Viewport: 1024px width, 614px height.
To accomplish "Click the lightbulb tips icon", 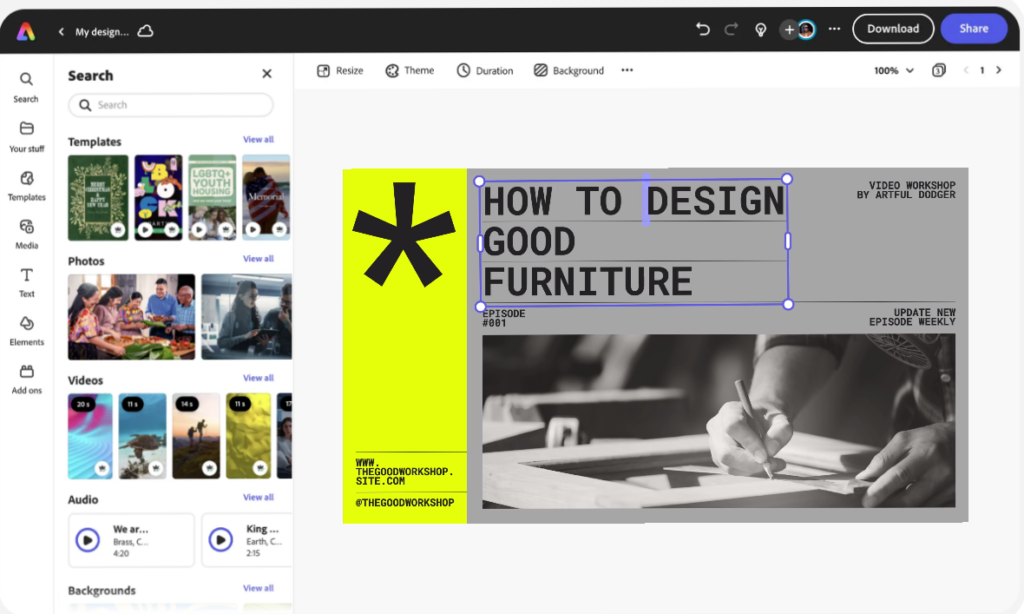I will (760, 30).
